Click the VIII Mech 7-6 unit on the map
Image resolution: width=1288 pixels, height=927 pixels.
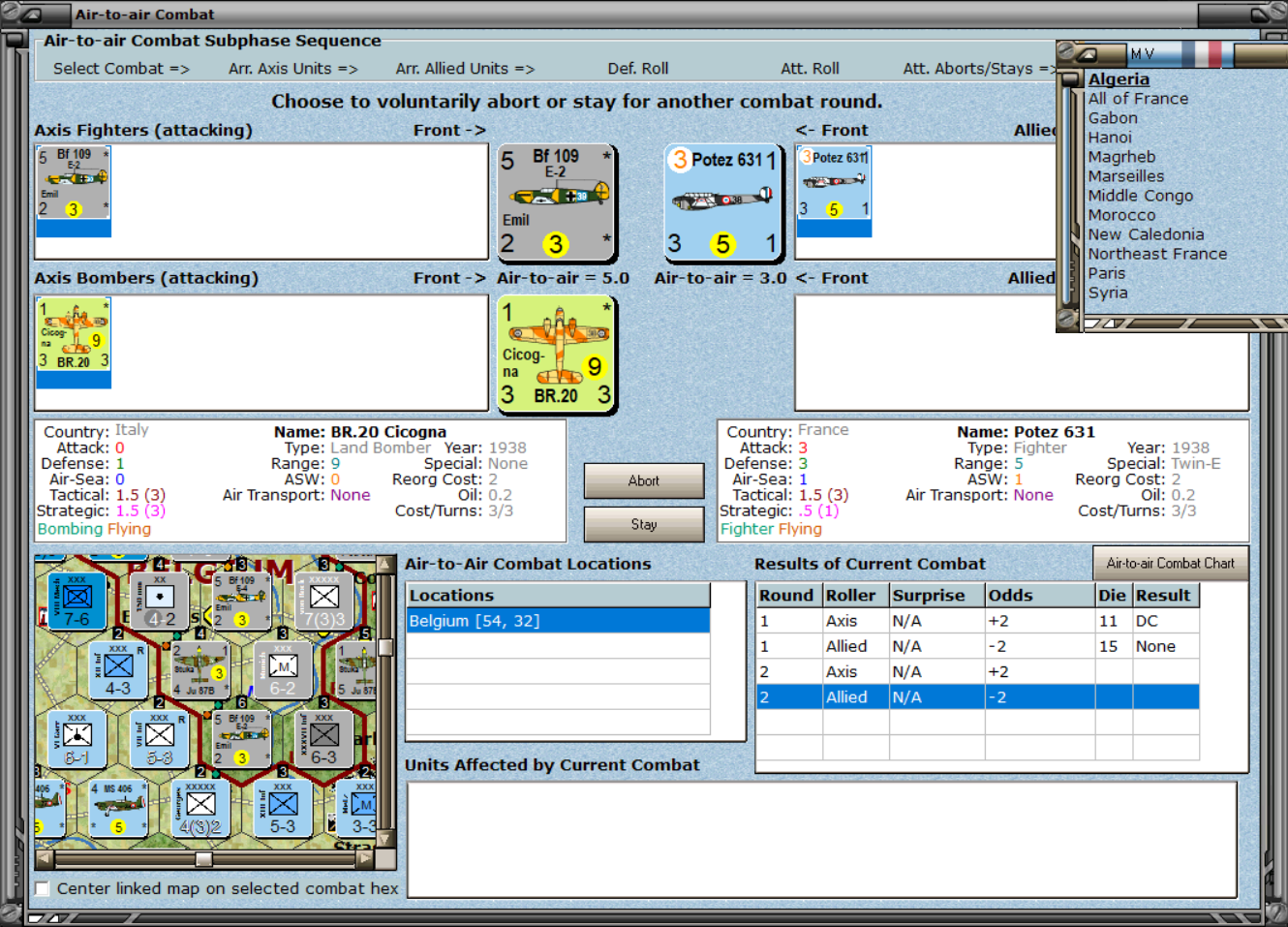point(77,600)
